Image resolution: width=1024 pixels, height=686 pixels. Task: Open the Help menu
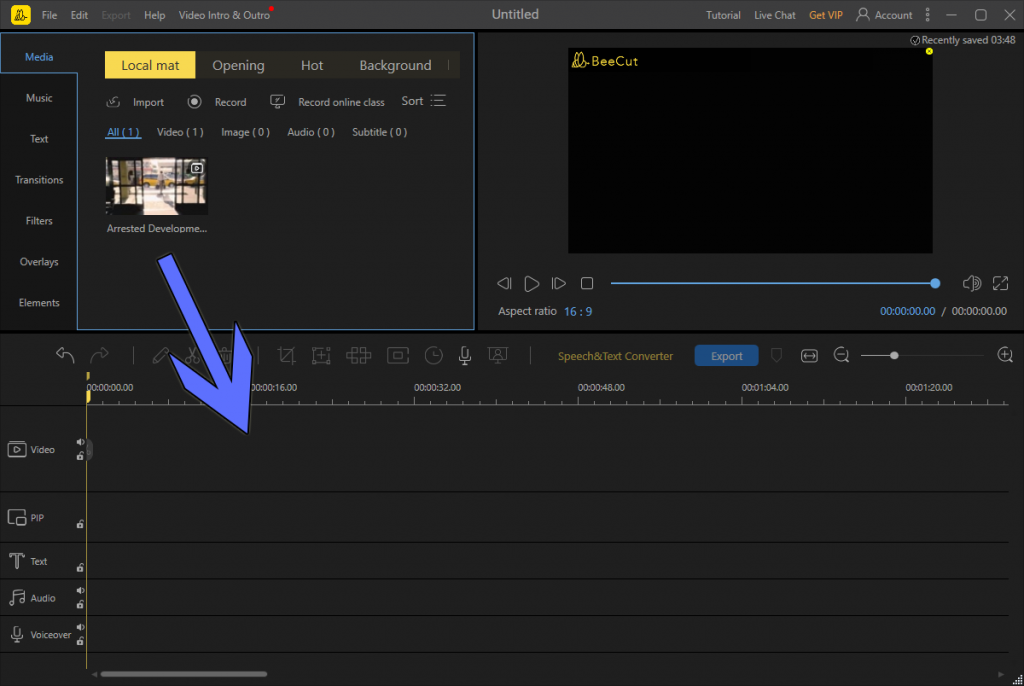point(154,15)
